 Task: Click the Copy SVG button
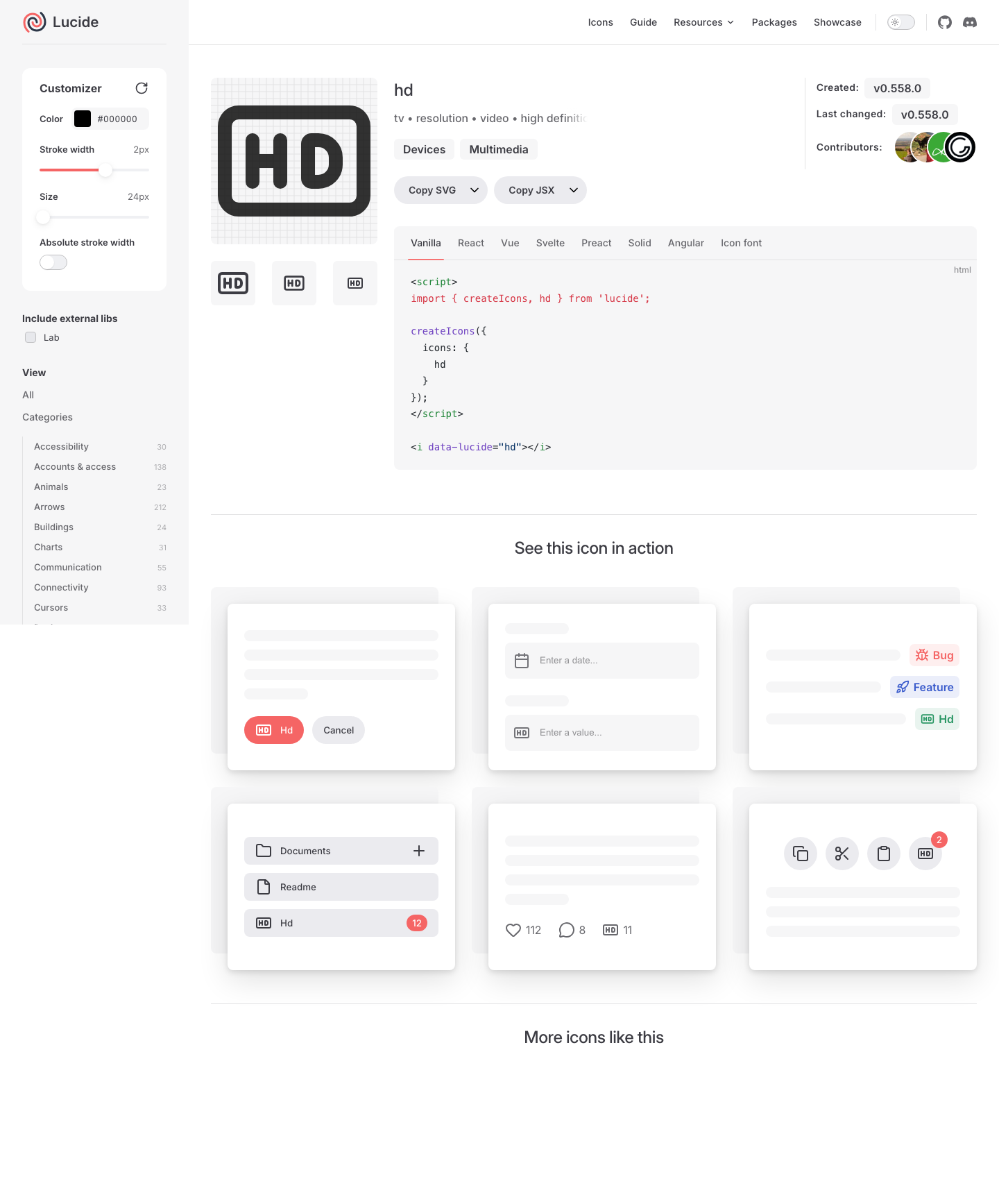click(x=432, y=190)
